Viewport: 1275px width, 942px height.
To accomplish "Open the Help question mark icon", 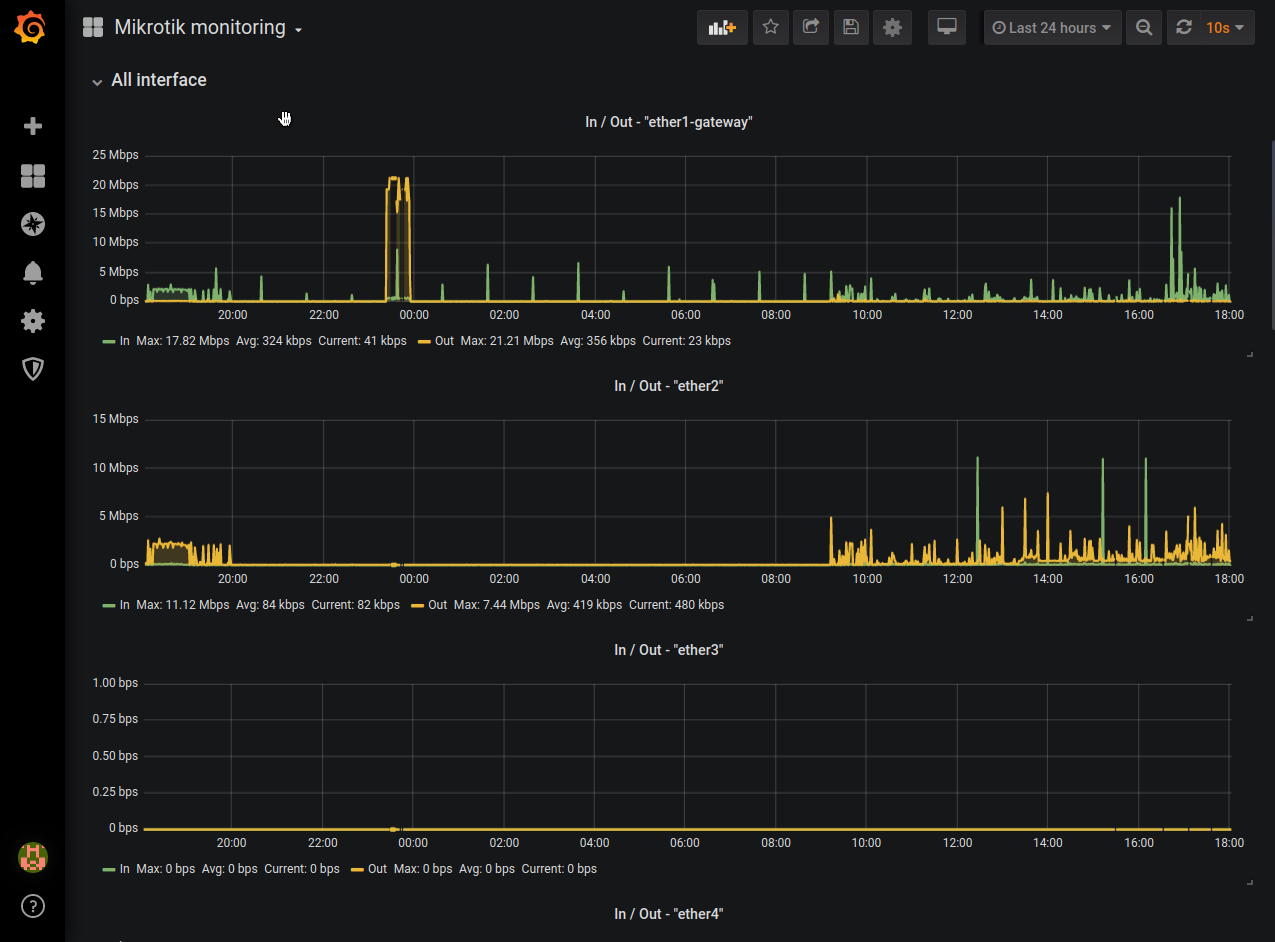I will [x=33, y=907].
